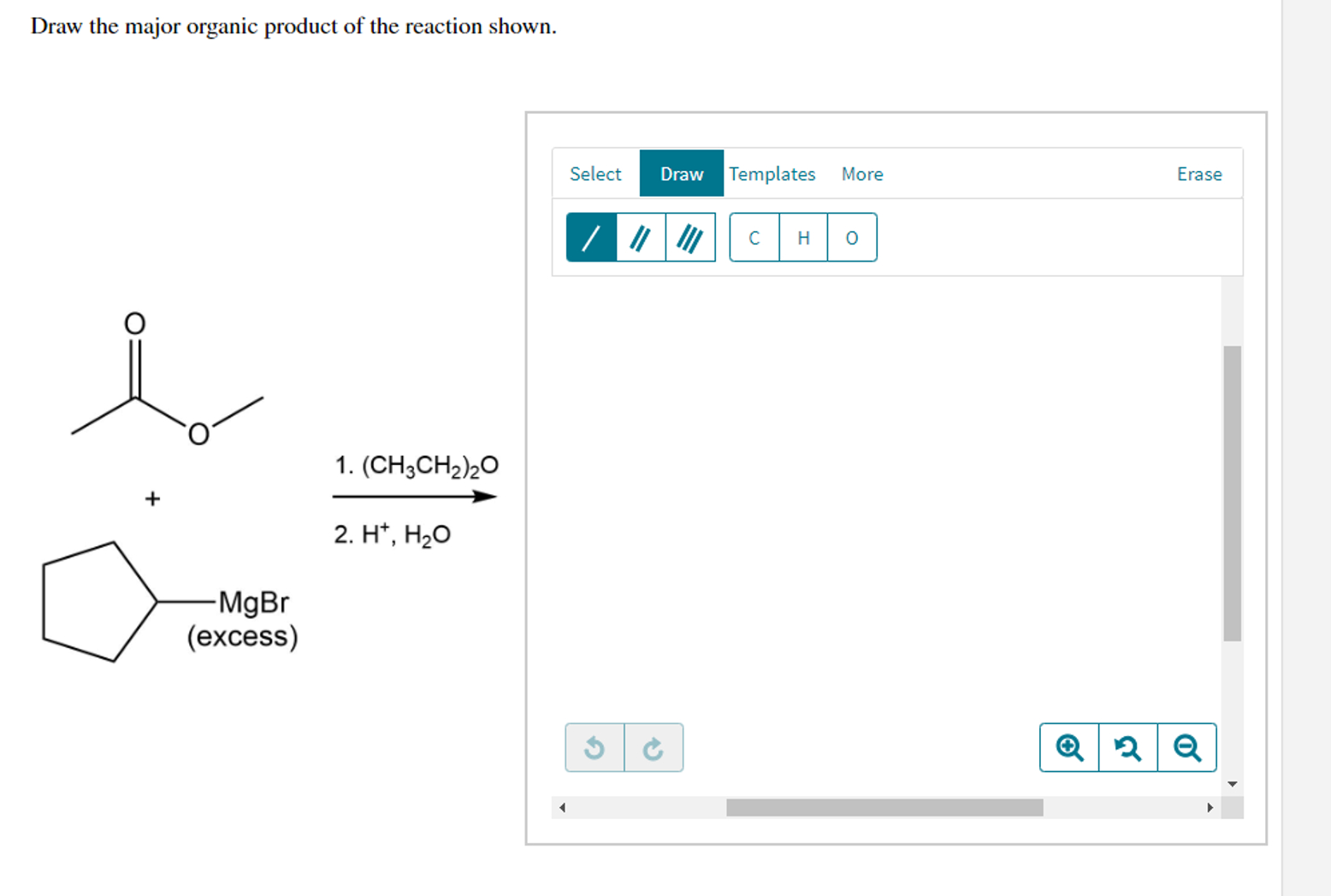Redo the last drawing action
The image size is (1331, 896).
[x=653, y=747]
